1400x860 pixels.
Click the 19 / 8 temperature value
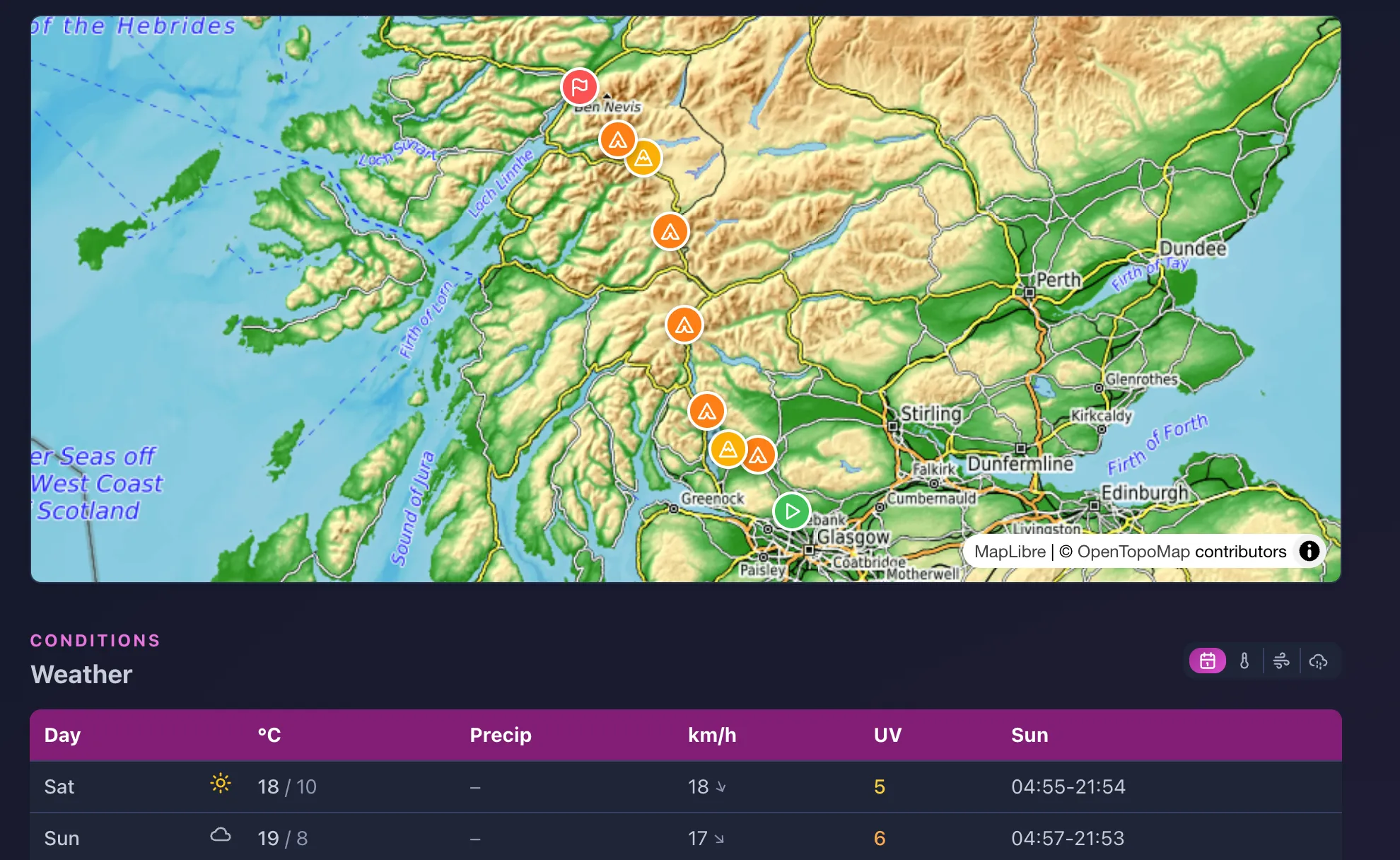[283, 838]
